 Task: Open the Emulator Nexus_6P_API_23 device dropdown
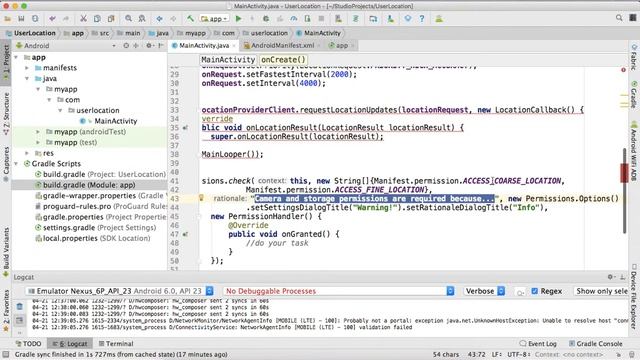tap(120, 291)
